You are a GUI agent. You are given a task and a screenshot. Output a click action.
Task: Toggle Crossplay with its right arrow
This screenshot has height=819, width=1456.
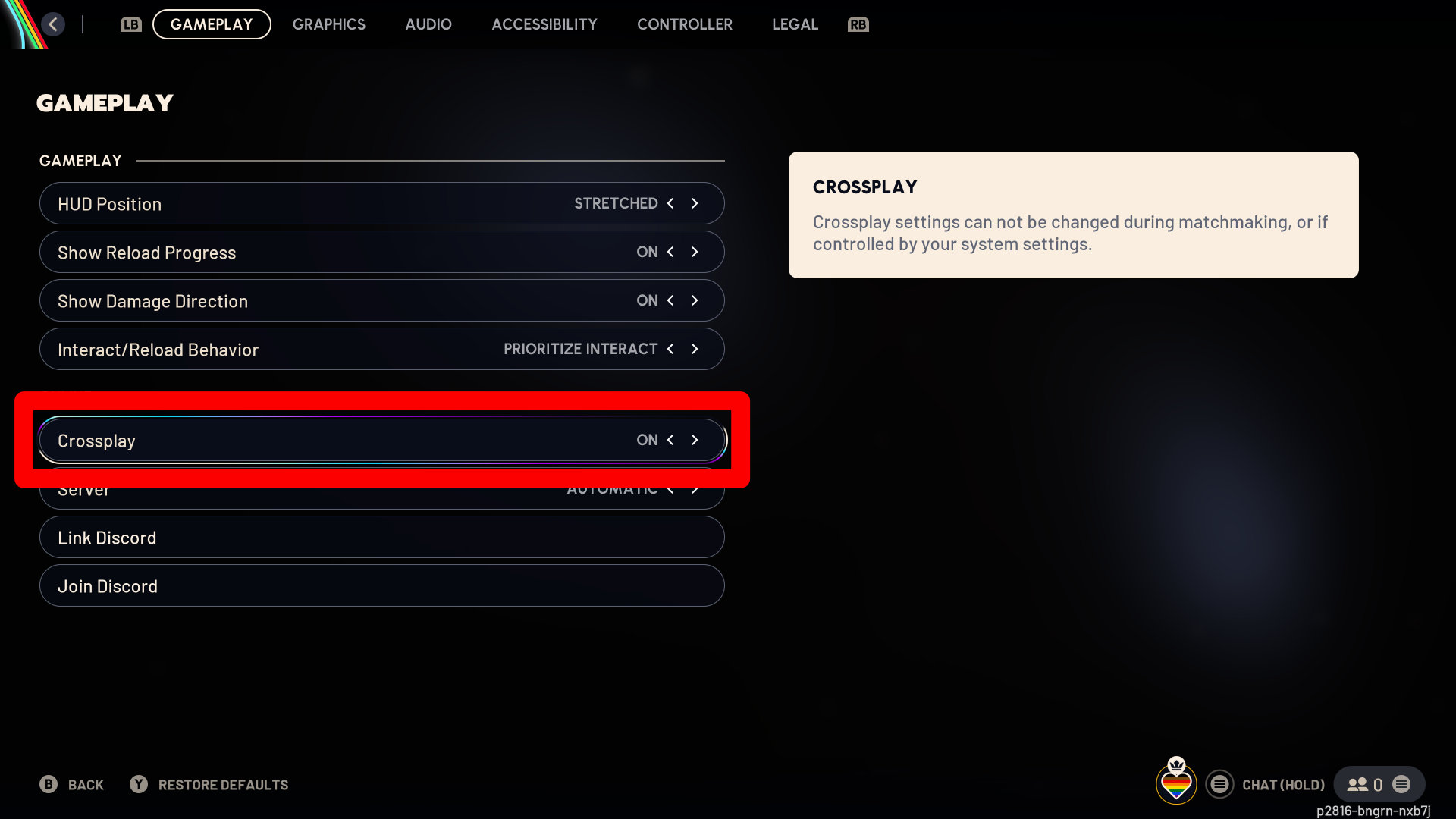(695, 440)
